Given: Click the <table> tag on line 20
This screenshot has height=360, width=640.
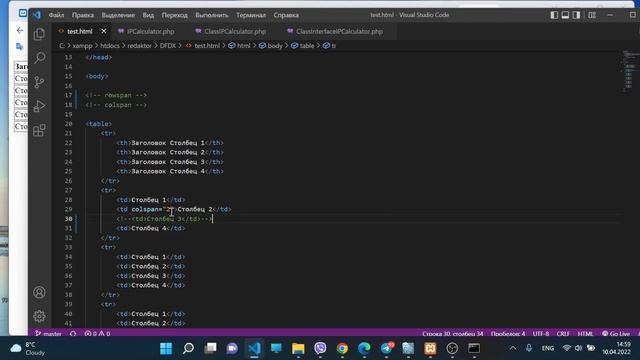Looking at the screenshot, I should click(98, 124).
